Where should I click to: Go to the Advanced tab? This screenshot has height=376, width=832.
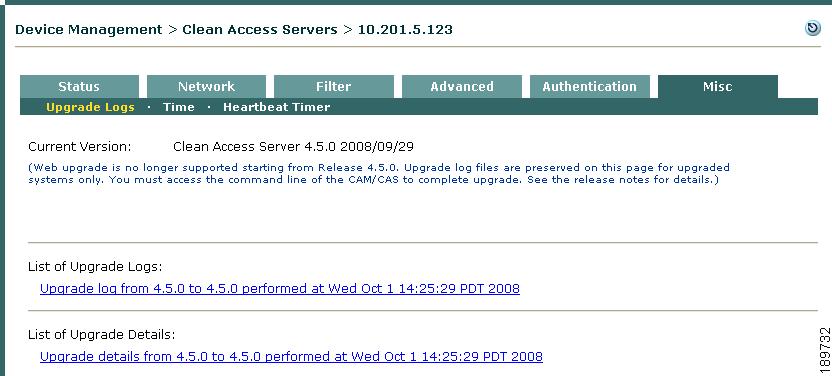pos(462,86)
